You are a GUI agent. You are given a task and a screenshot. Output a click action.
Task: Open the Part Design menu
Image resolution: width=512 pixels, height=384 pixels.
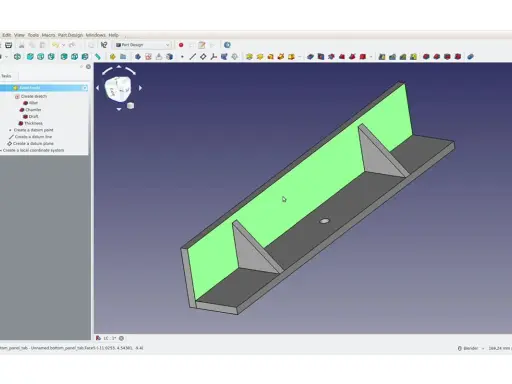[70, 35]
